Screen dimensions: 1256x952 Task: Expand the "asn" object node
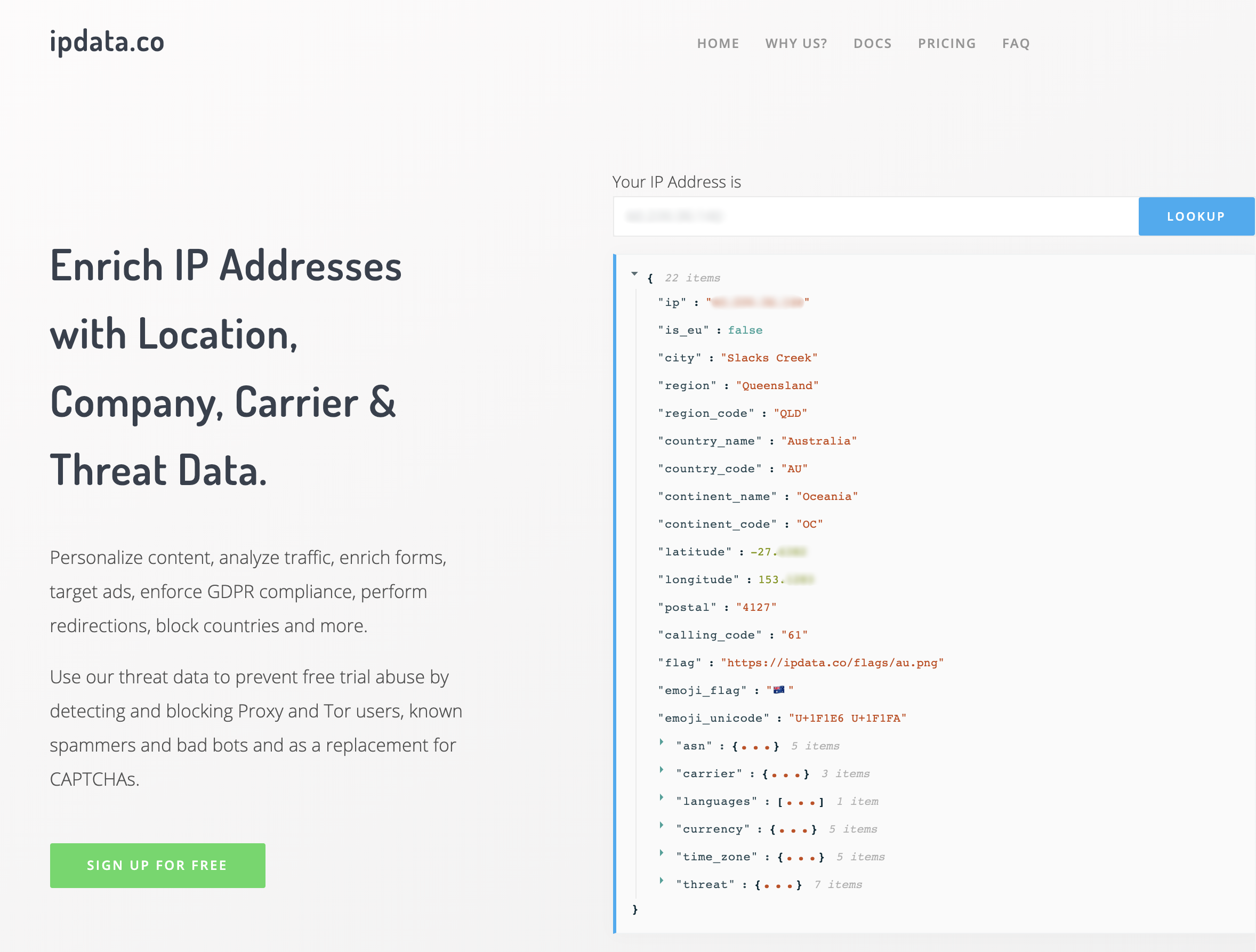pos(662,742)
